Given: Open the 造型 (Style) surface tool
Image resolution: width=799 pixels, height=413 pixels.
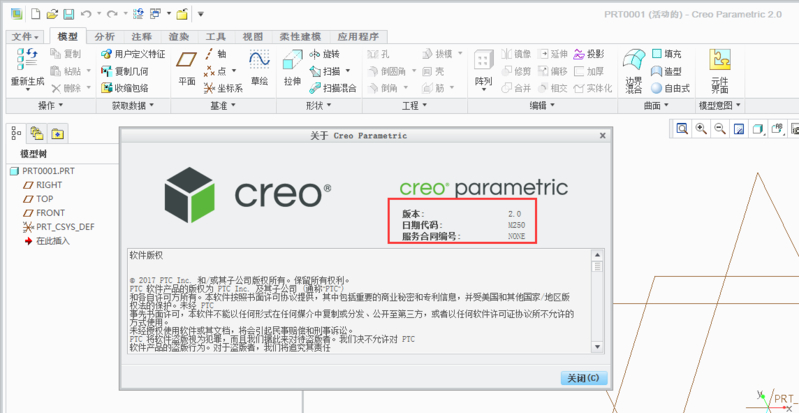Looking at the screenshot, I should click(x=667, y=71).
